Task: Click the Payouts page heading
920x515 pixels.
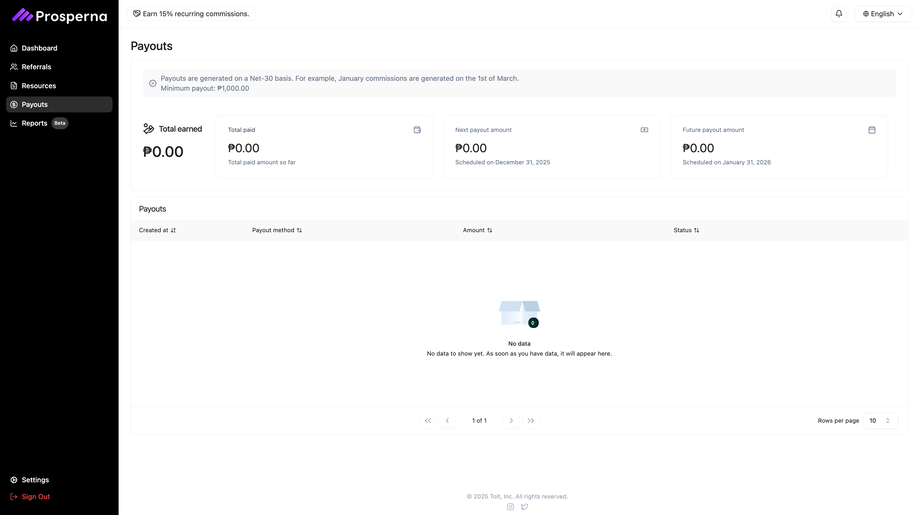Action: coord(151,46)
